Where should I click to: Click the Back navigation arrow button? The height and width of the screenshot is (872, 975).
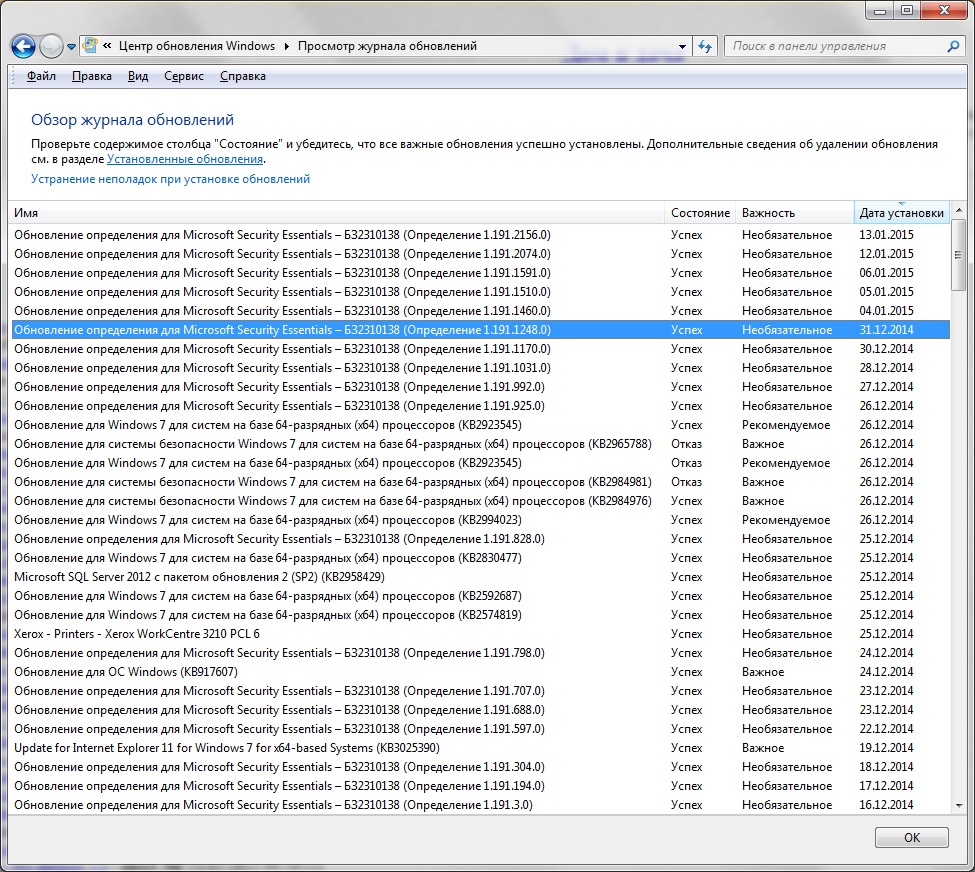[x=23, y=46]
